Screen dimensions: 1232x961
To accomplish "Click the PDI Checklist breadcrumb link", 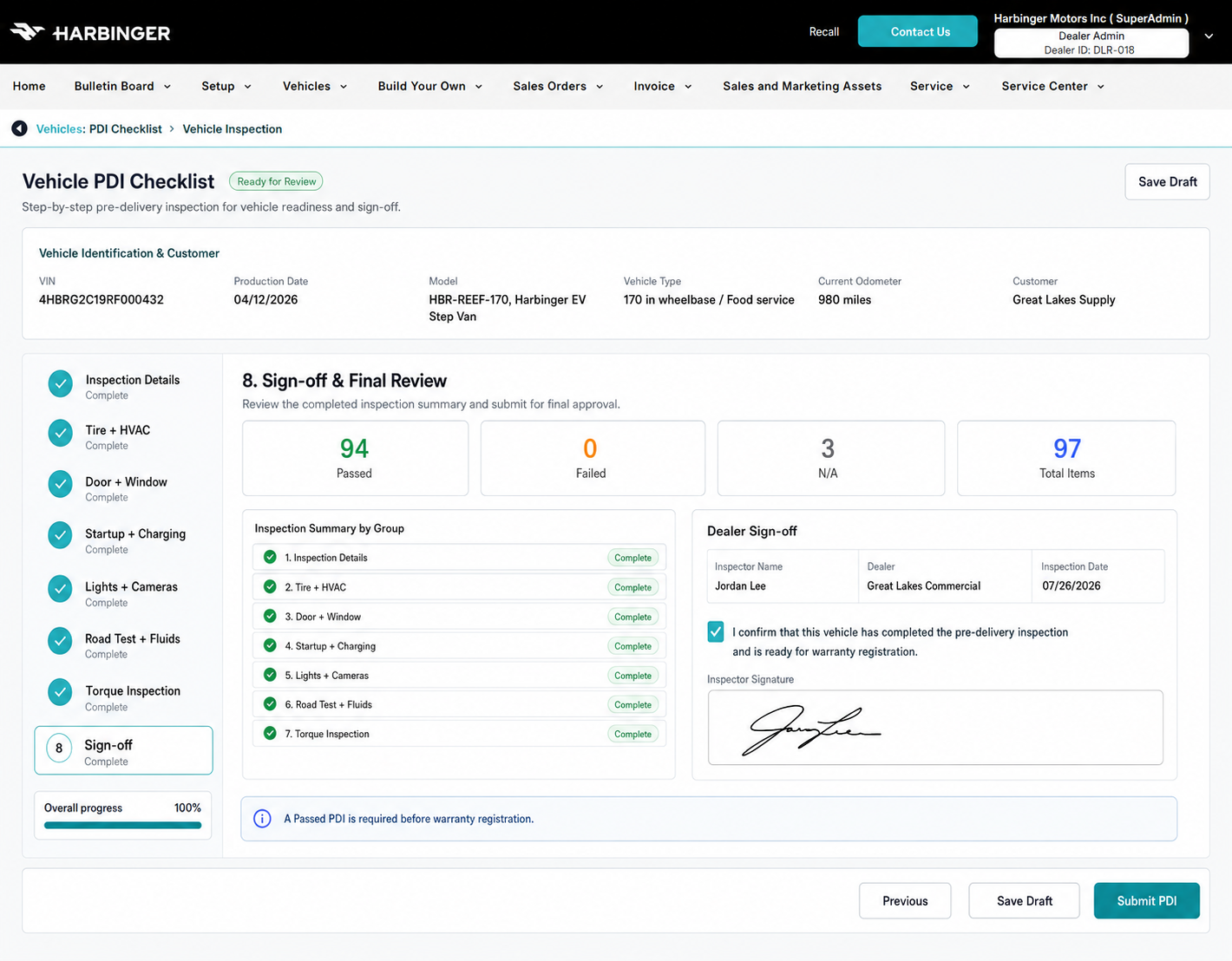I will click(126, 129).
